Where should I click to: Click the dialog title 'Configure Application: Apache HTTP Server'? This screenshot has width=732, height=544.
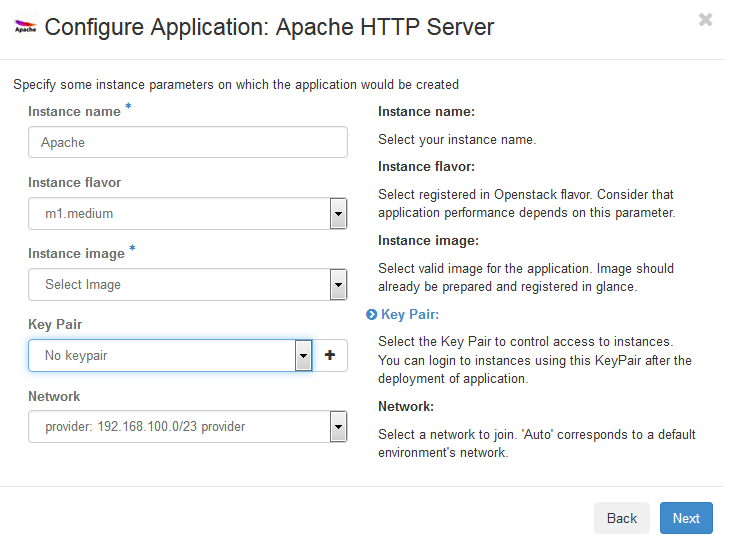pos(269,27)
